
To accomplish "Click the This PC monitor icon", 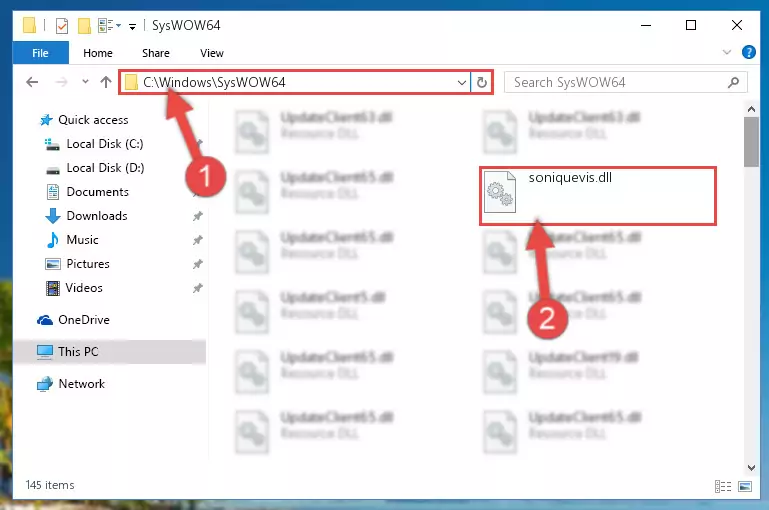I will 45,352.
